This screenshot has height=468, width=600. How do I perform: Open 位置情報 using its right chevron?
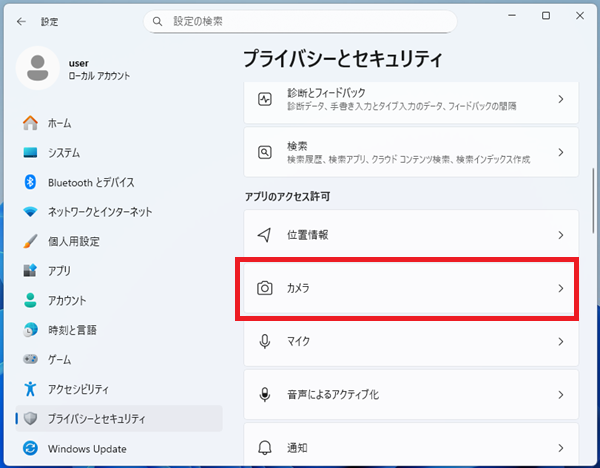pyautogui.click(x=561, y=235)
